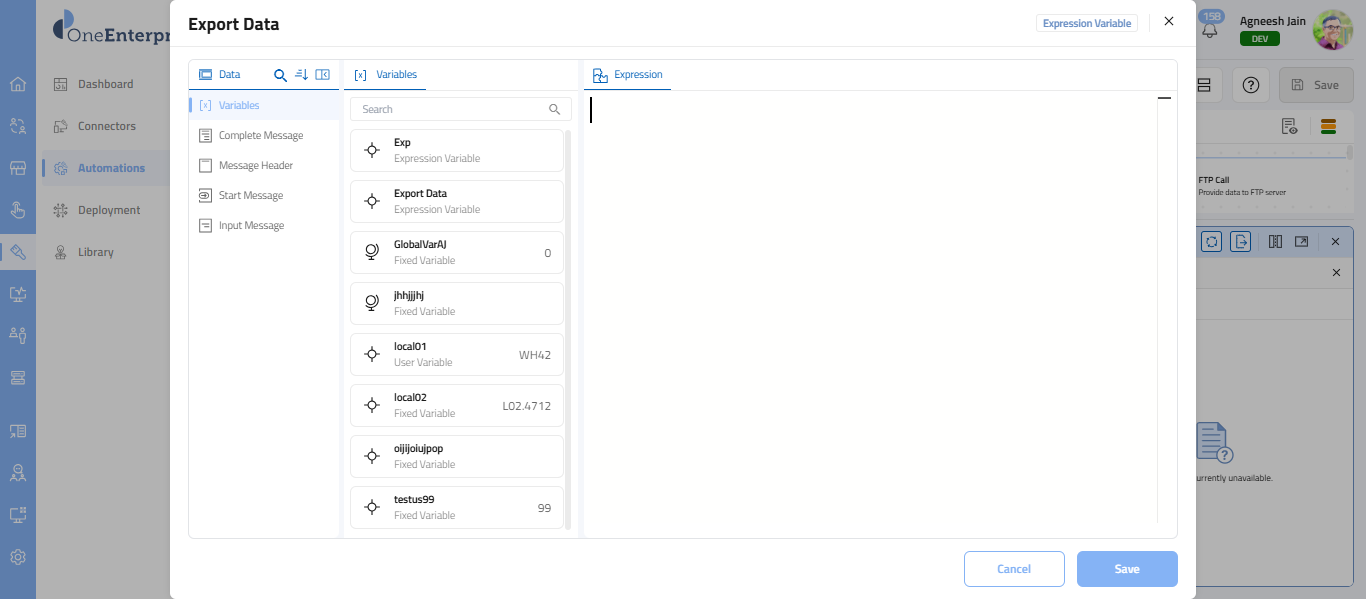Pick the local01 user variable
Screen dimensions: 1366x599
point(457,354)
